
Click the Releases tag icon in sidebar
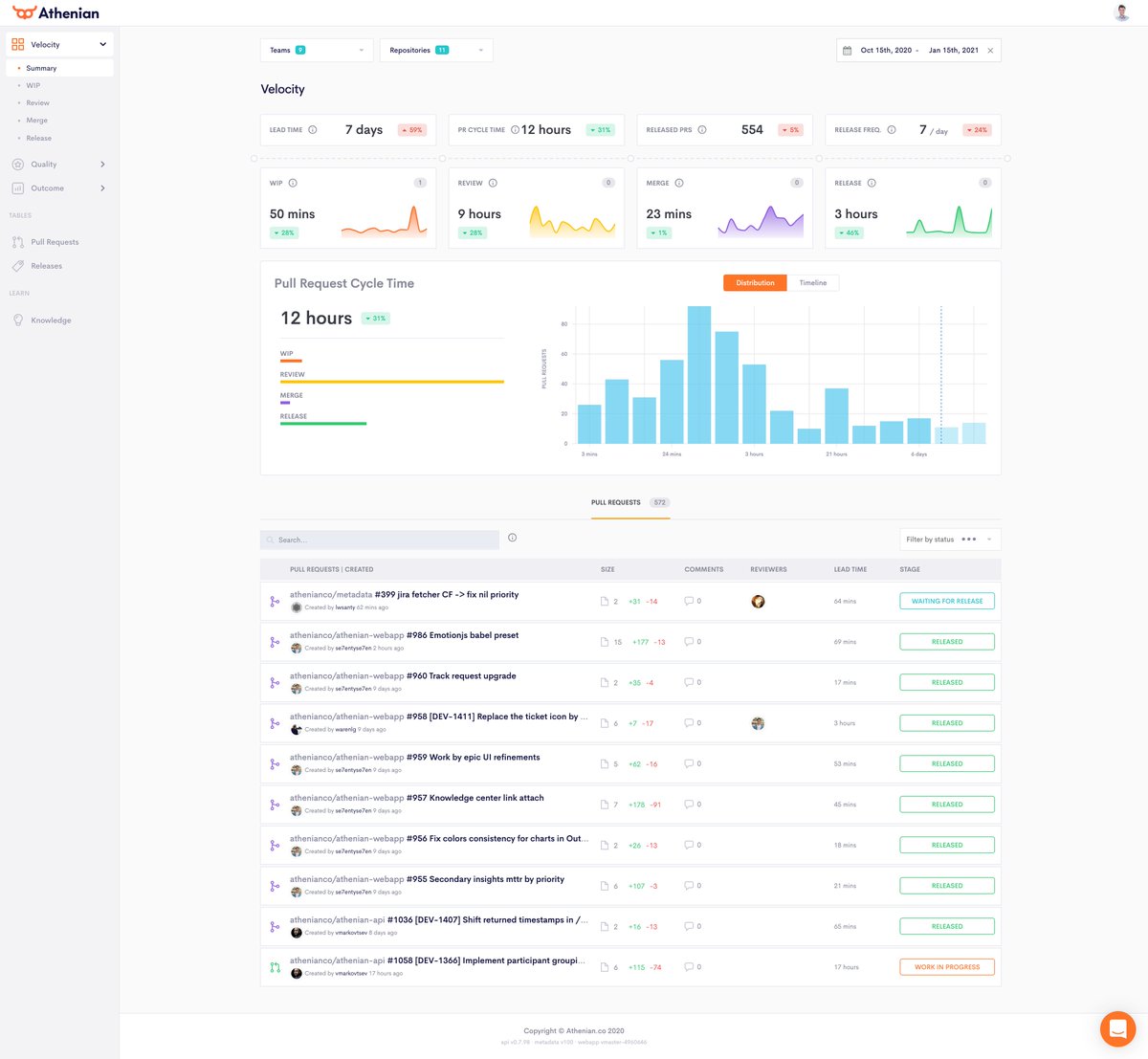pos(18,266)
